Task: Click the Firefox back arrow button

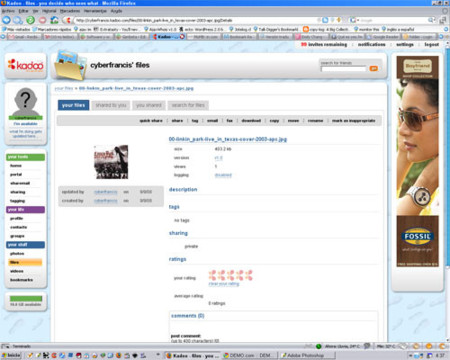Action: (6, 20)
